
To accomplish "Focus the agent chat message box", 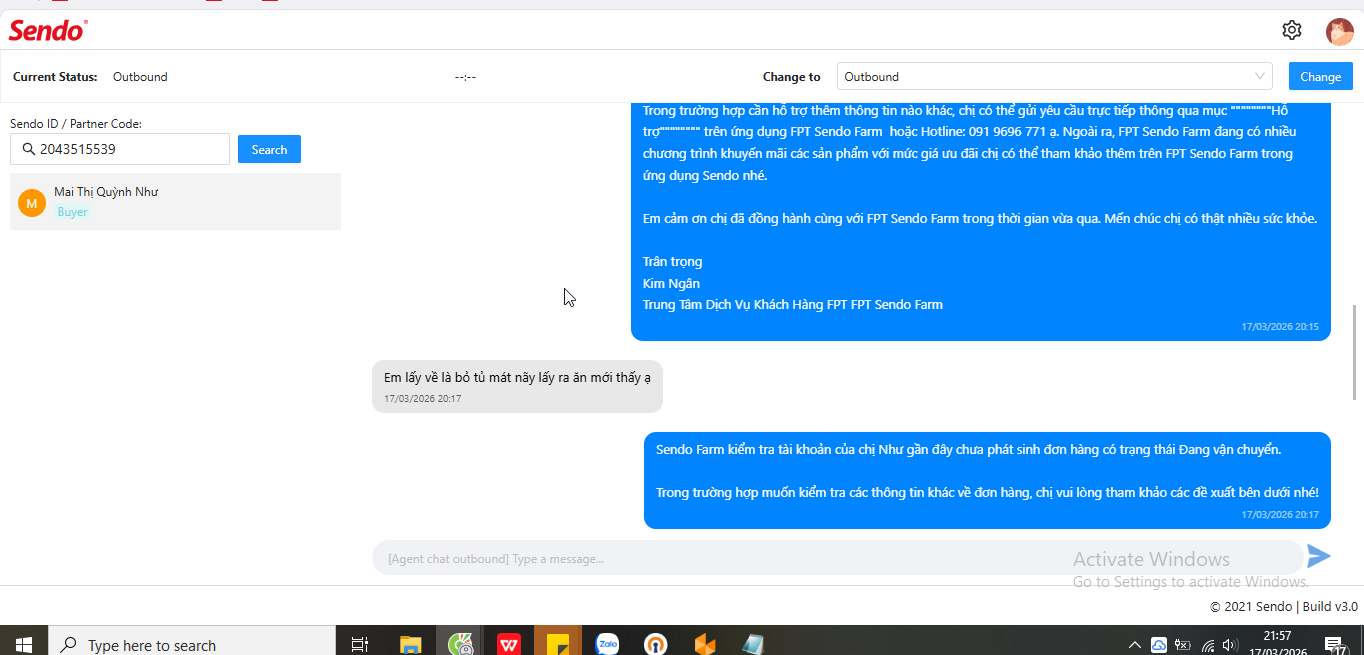I will click(838, 558).
